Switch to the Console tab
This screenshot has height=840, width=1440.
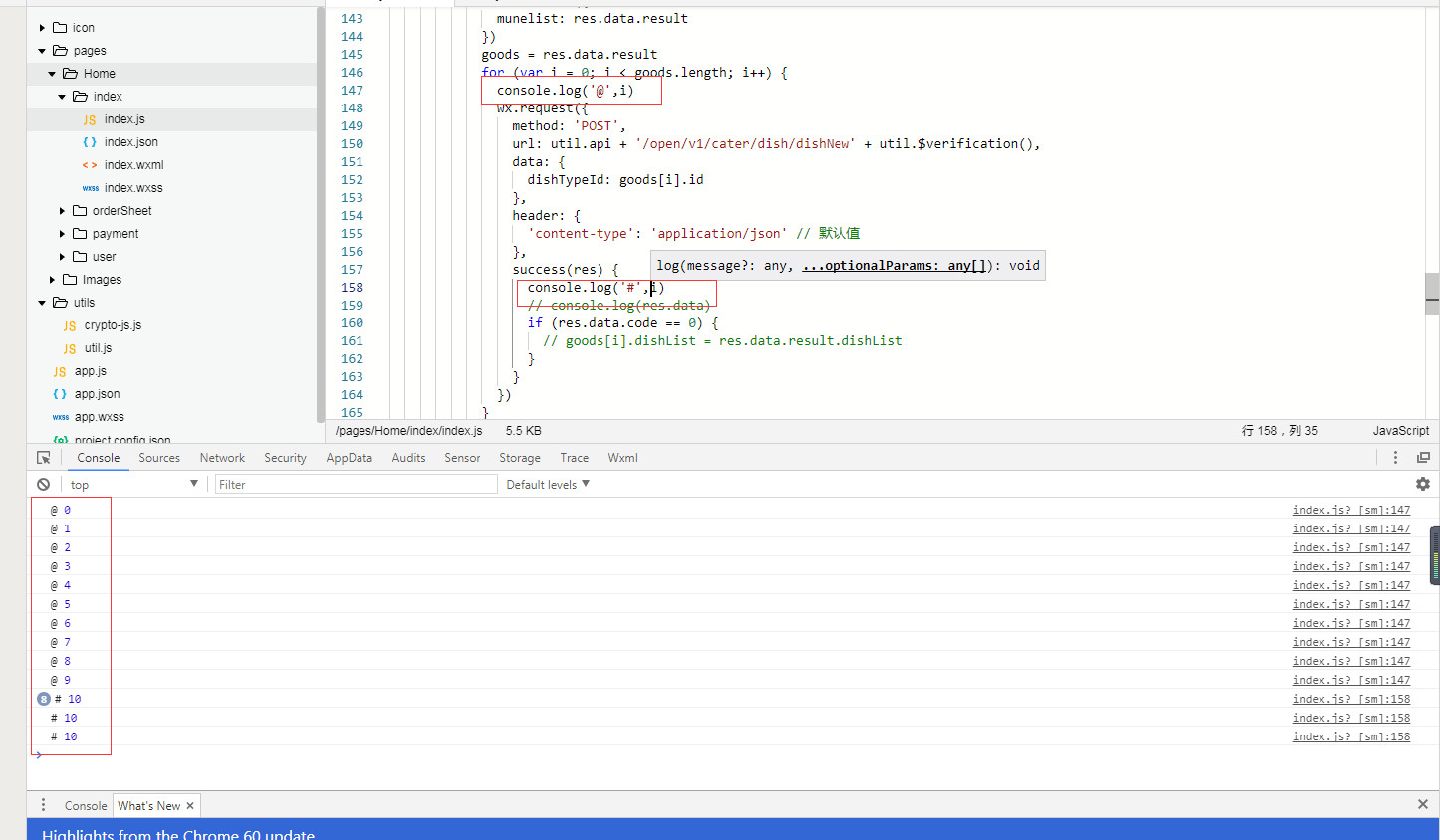(99, 458)
